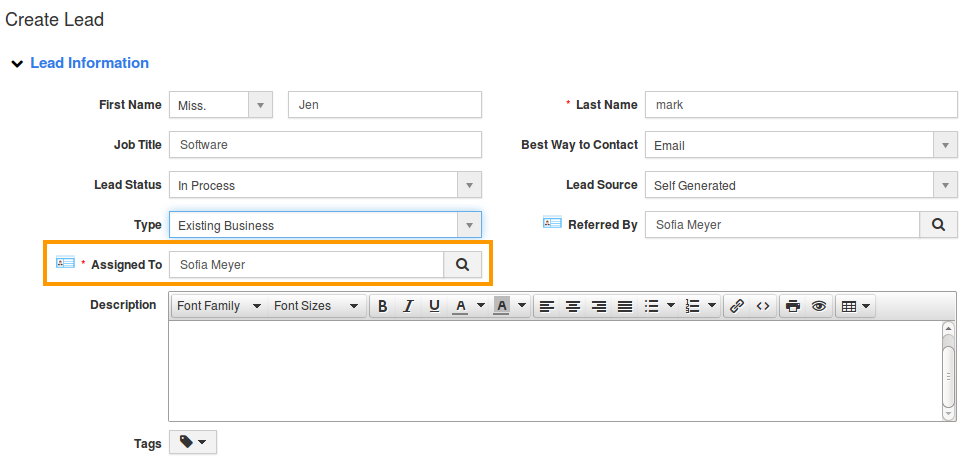The width and height of the screenshot is (980, 463).
Task: Click inside the Description text area
Action: point(555,370)
